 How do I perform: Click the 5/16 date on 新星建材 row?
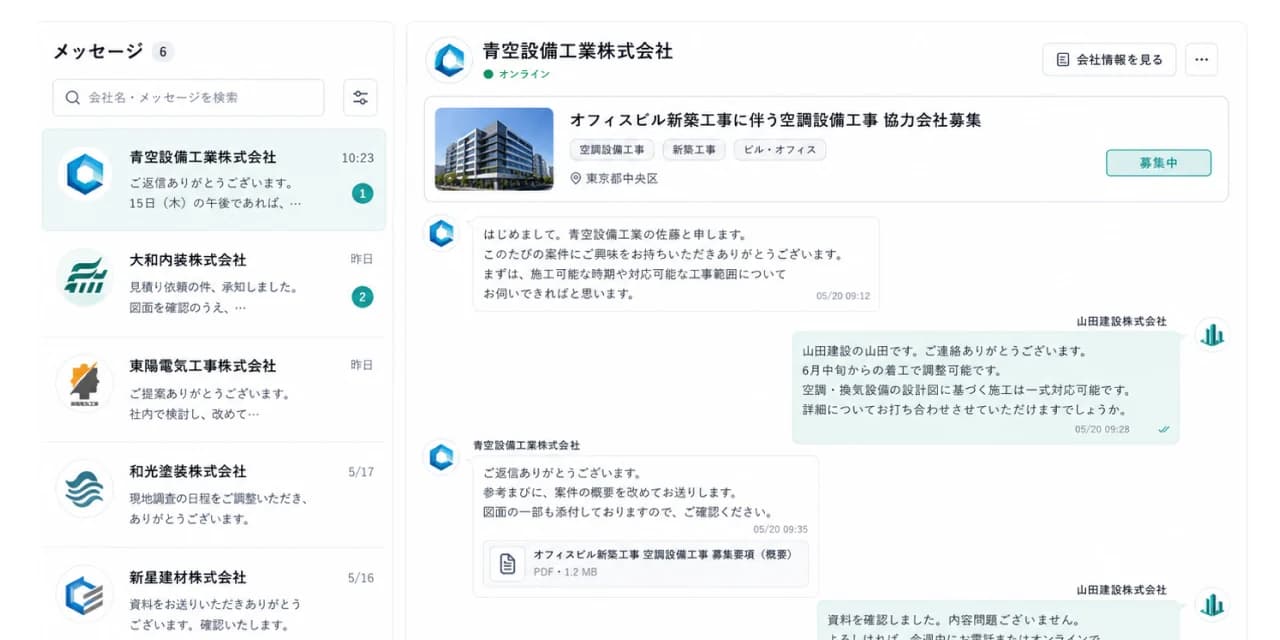[361, 577]
